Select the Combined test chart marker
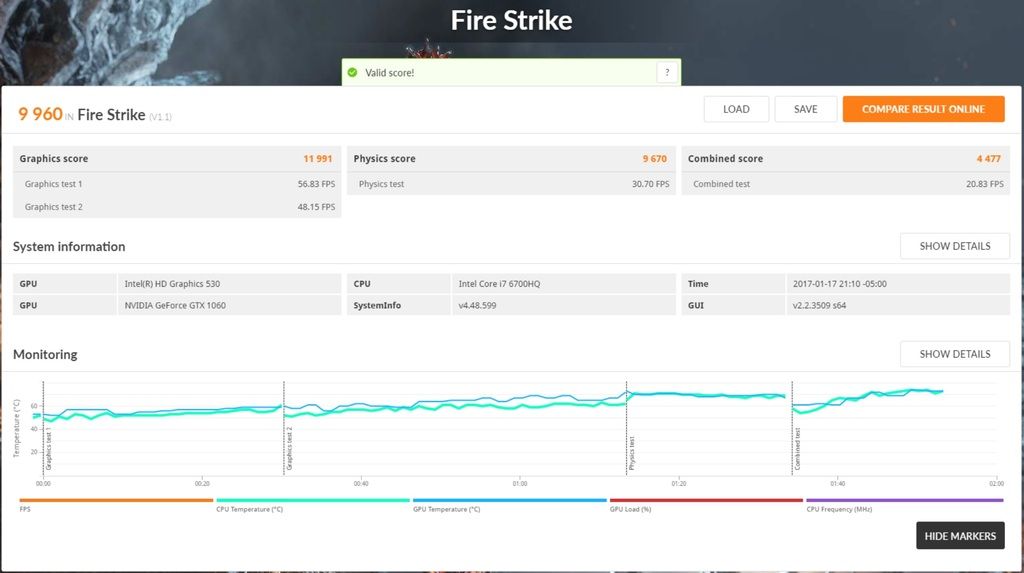 click(797, 449)
